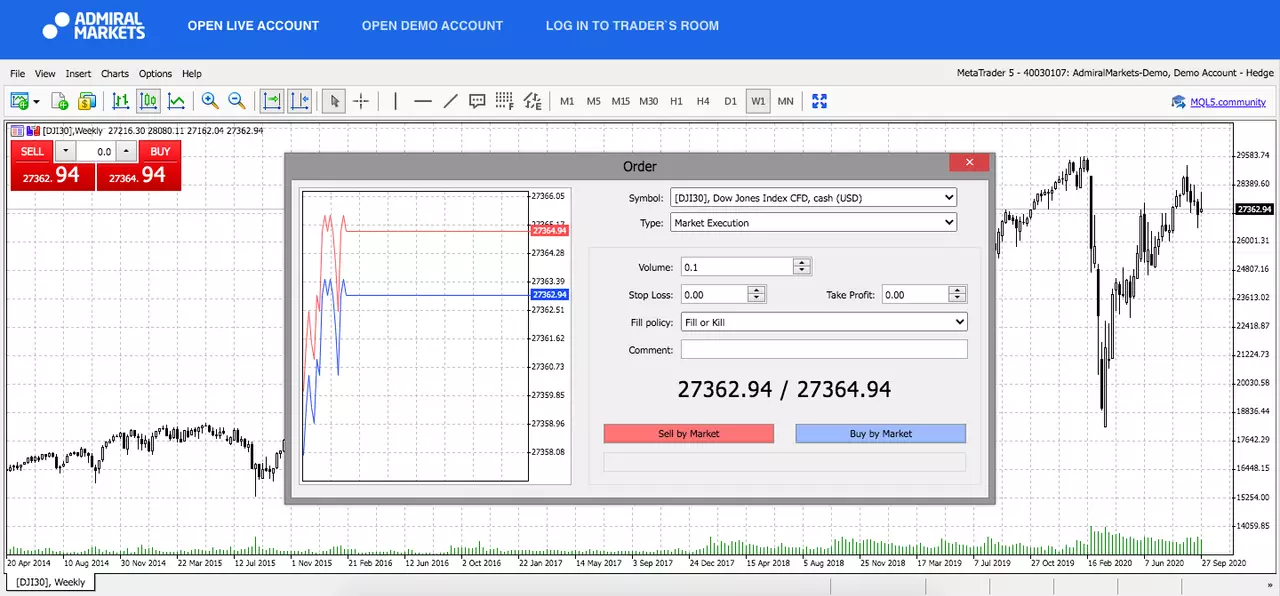Toggle fullscreen chart mode

coord(820,101)
